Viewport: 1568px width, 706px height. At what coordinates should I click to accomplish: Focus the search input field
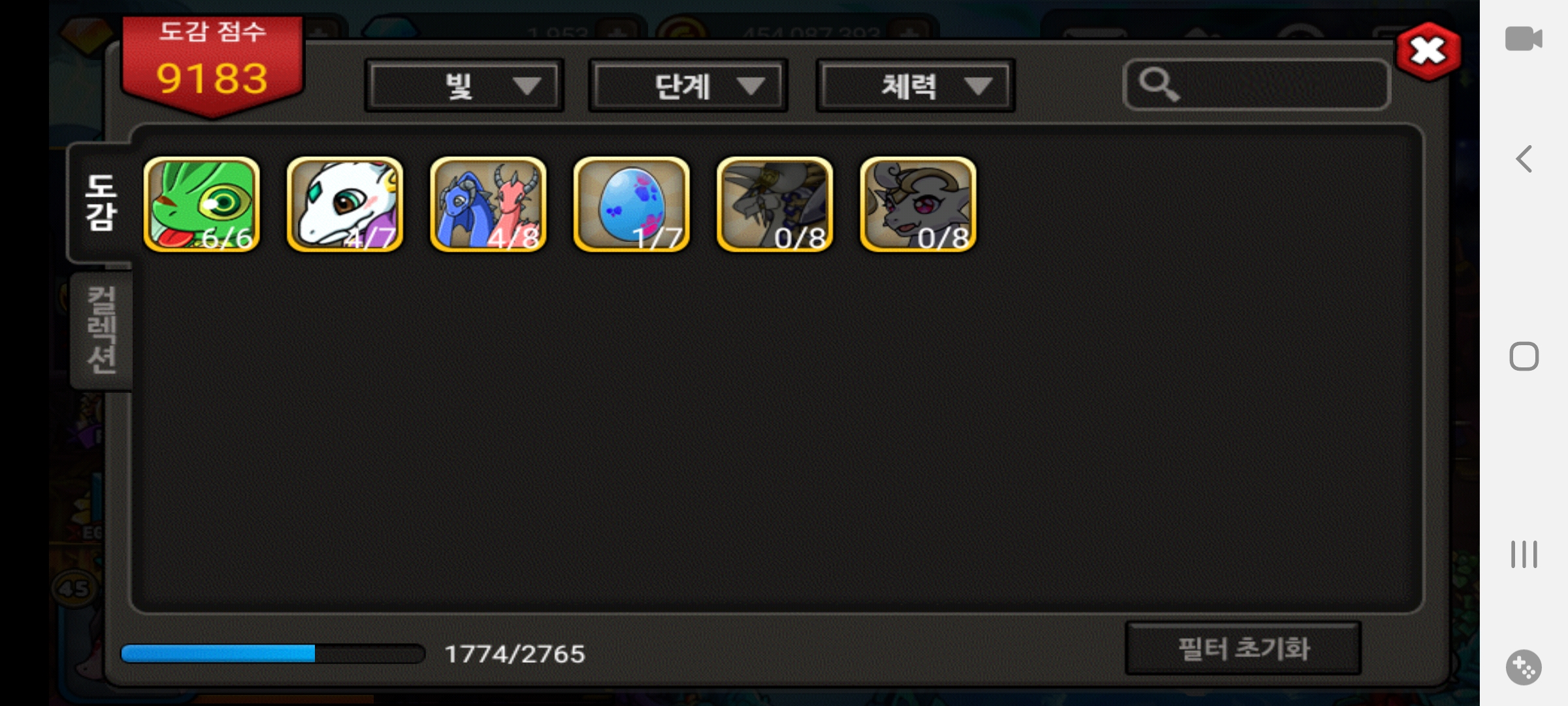tap(1257, 85)
